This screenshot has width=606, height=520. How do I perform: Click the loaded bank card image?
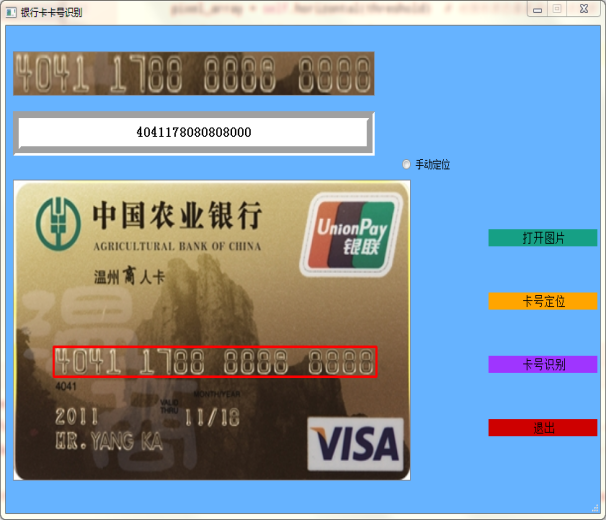[x=212, y=330]
